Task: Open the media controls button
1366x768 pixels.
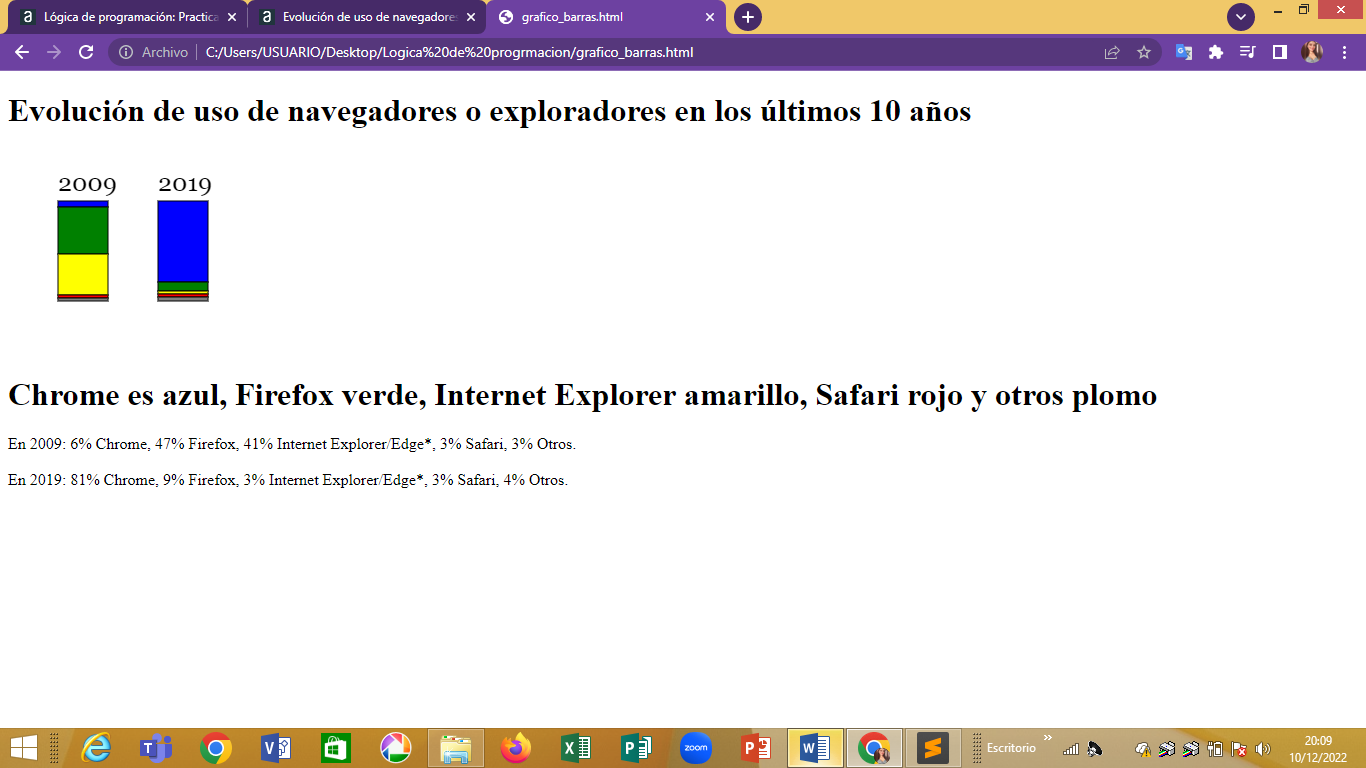Action: (1247, 52)
